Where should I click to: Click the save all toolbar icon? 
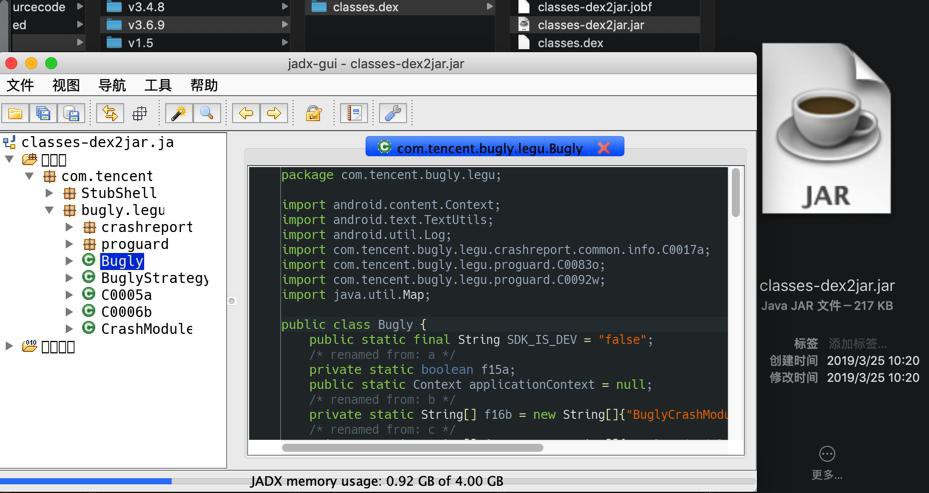[43, 113]
